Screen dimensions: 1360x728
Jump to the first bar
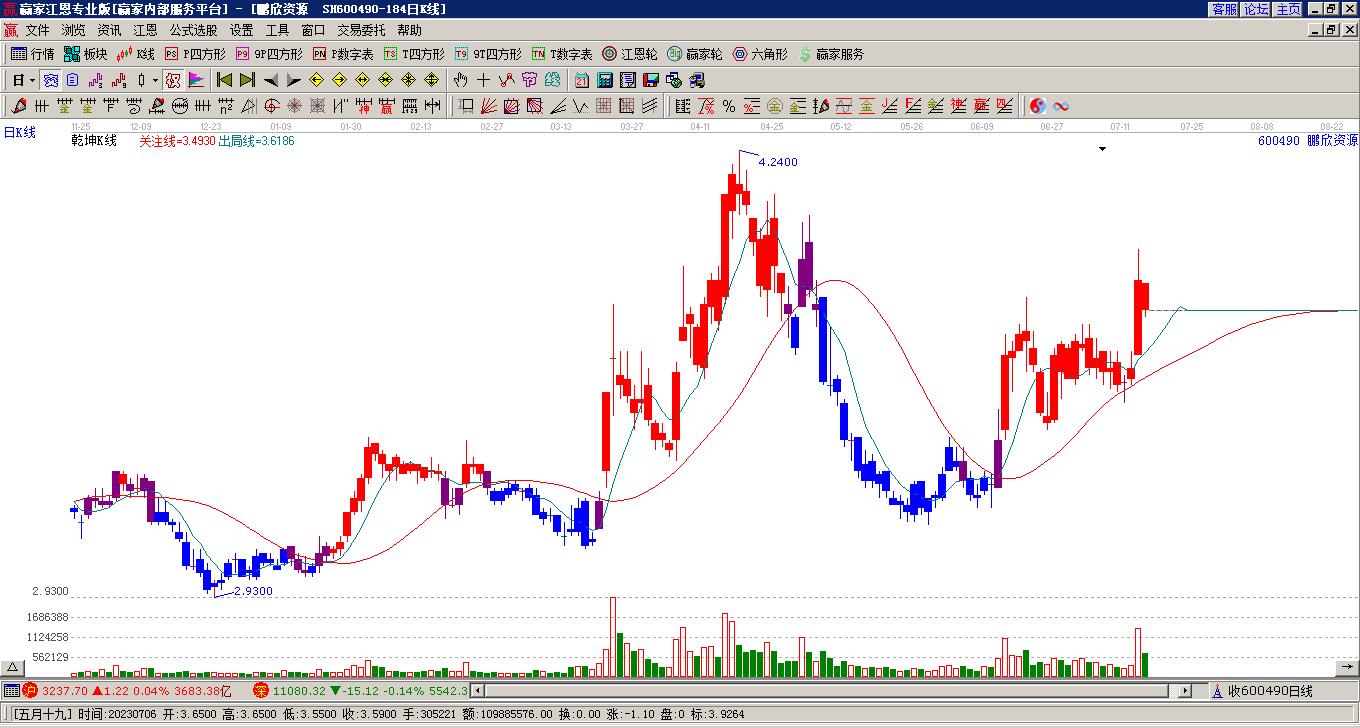224,80
